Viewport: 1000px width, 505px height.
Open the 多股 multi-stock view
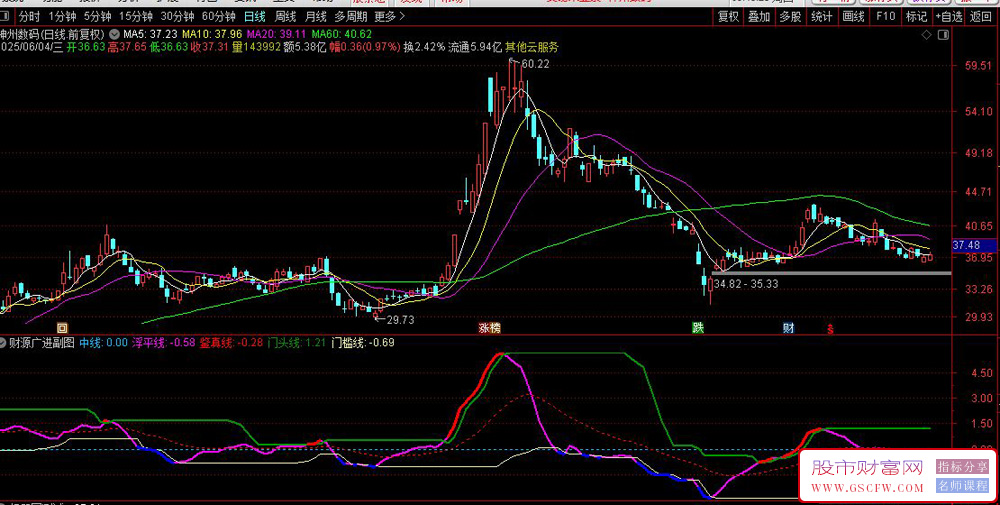(x=791, y=17)
